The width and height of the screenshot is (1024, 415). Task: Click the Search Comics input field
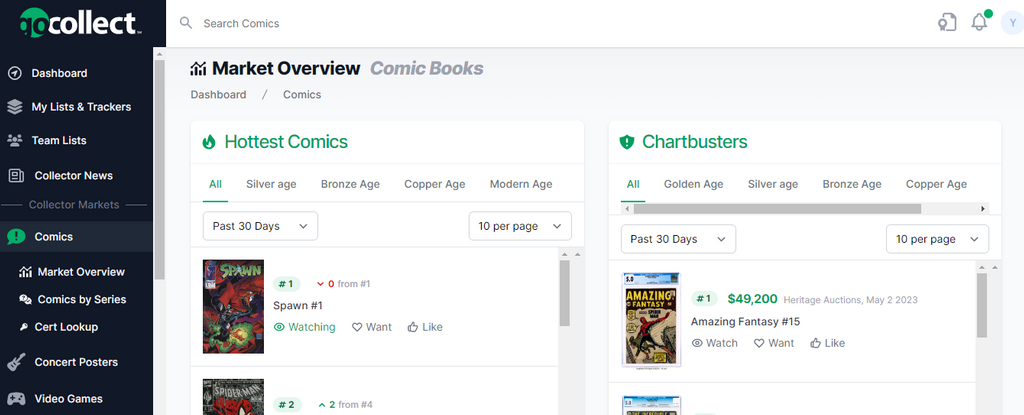click(x=562, y=24)
